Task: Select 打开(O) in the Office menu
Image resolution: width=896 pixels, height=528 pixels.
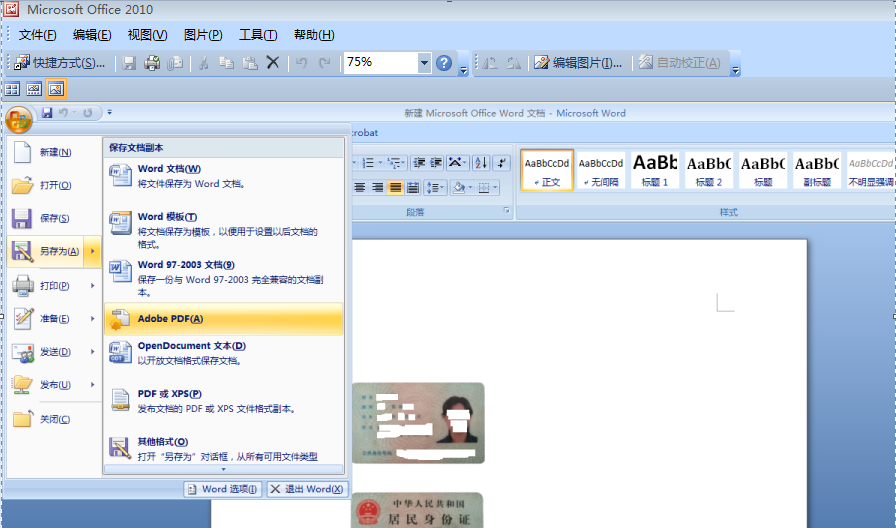Action: tap(54, 185)
